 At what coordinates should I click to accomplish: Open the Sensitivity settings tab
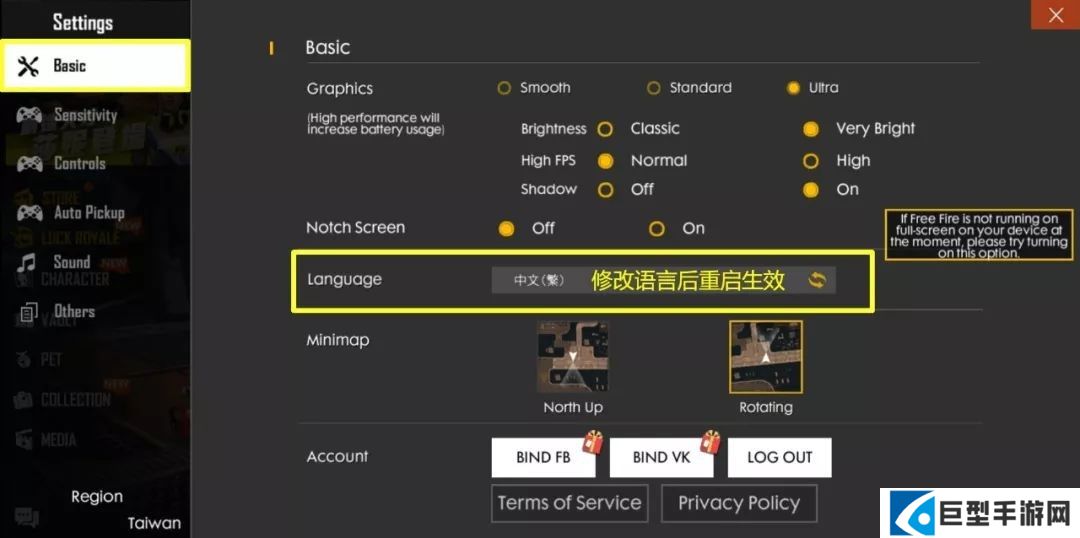pyautogui.click(x=85, y=115)
